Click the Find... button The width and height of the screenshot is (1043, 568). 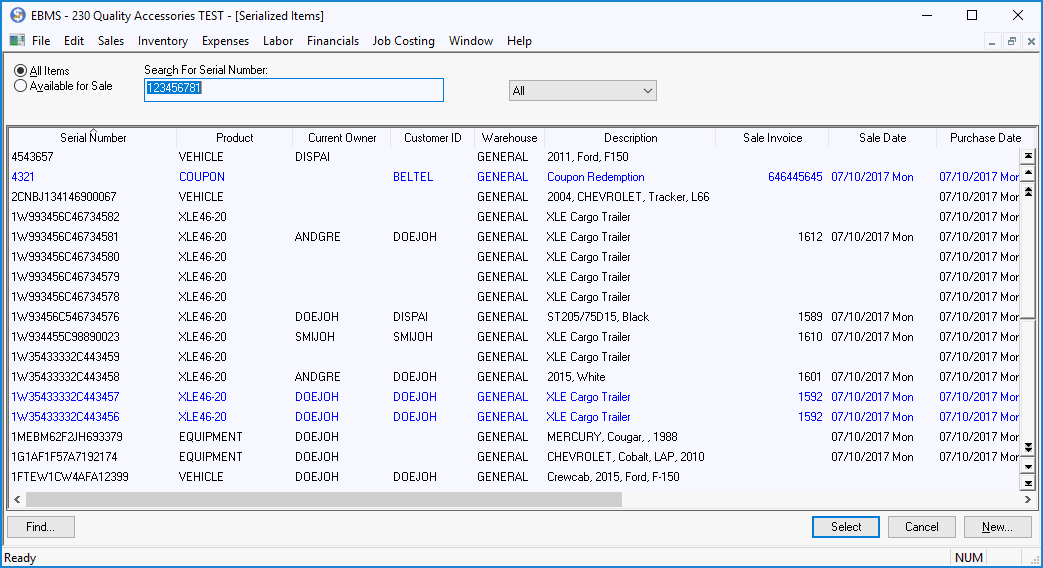[x=41, y=527]
